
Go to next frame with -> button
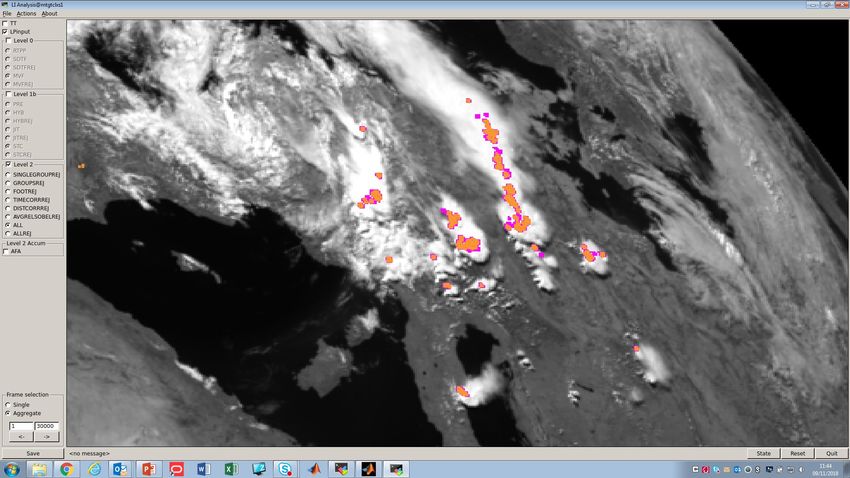pyautogui.click(x=47, y=436)
